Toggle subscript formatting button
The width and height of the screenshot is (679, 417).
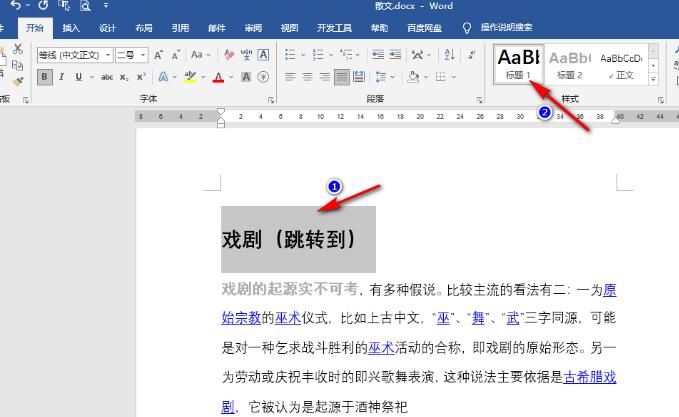tap(124, 77)
